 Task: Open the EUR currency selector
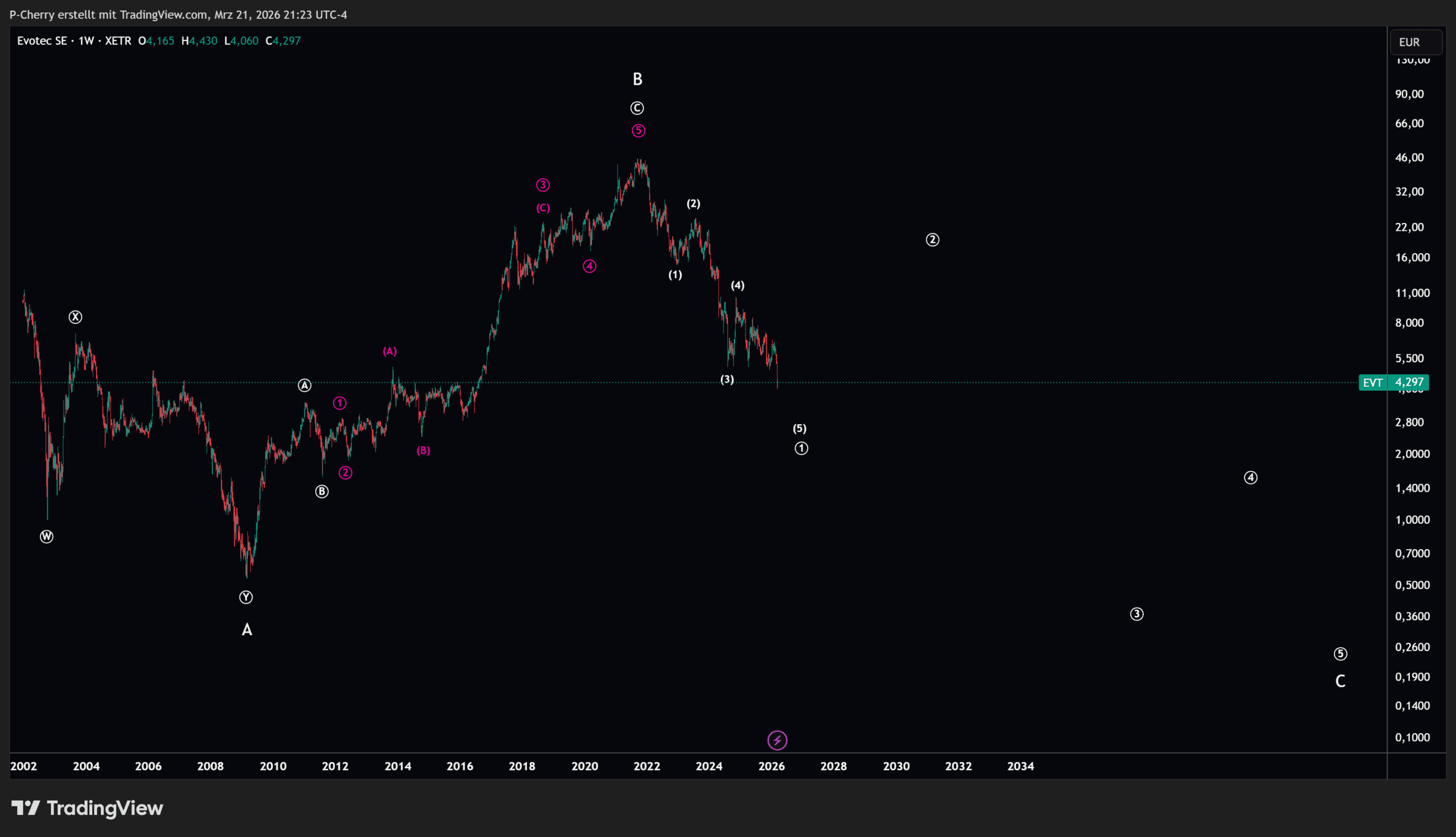tap(1416, 42)
